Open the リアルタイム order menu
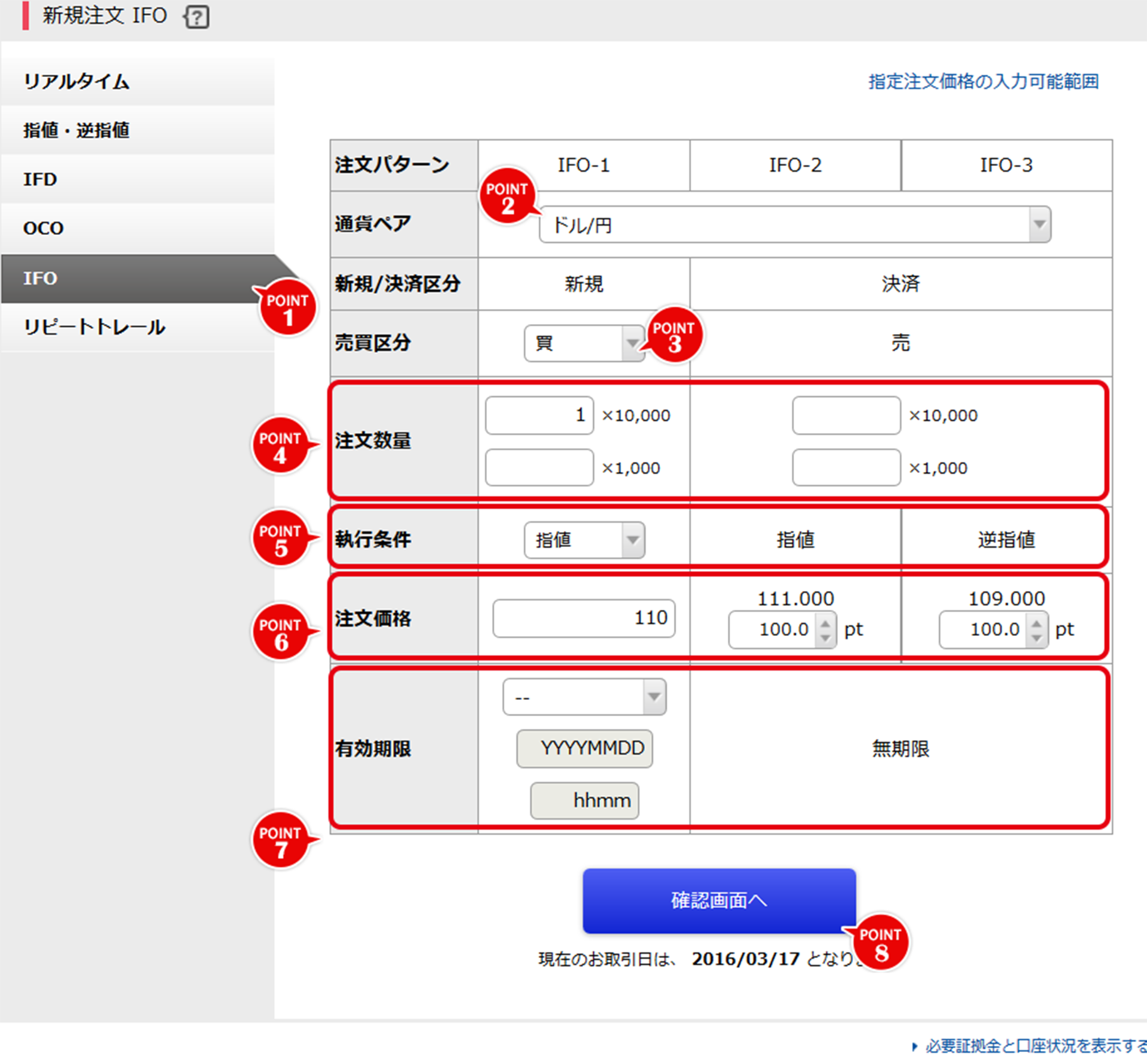The width and height of the screenshot is (1147, 1064). point(138,81)
